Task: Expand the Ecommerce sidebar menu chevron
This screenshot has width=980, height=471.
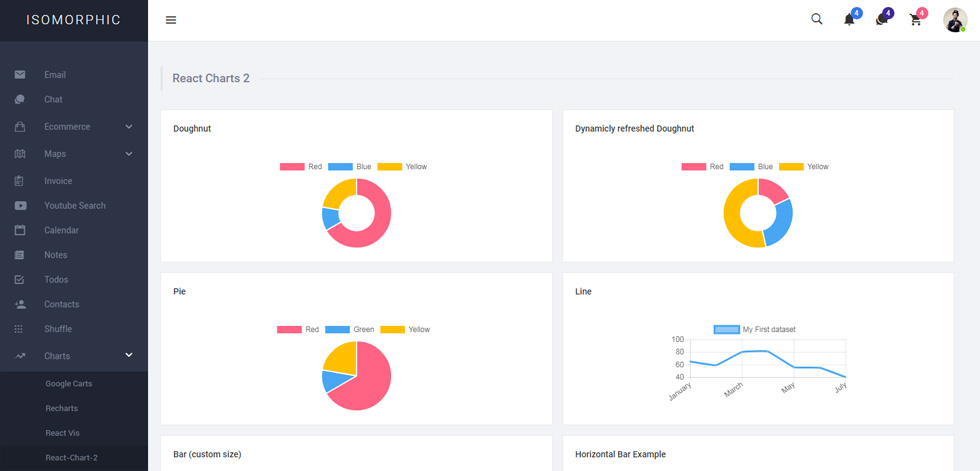Action: click(129, 127)
